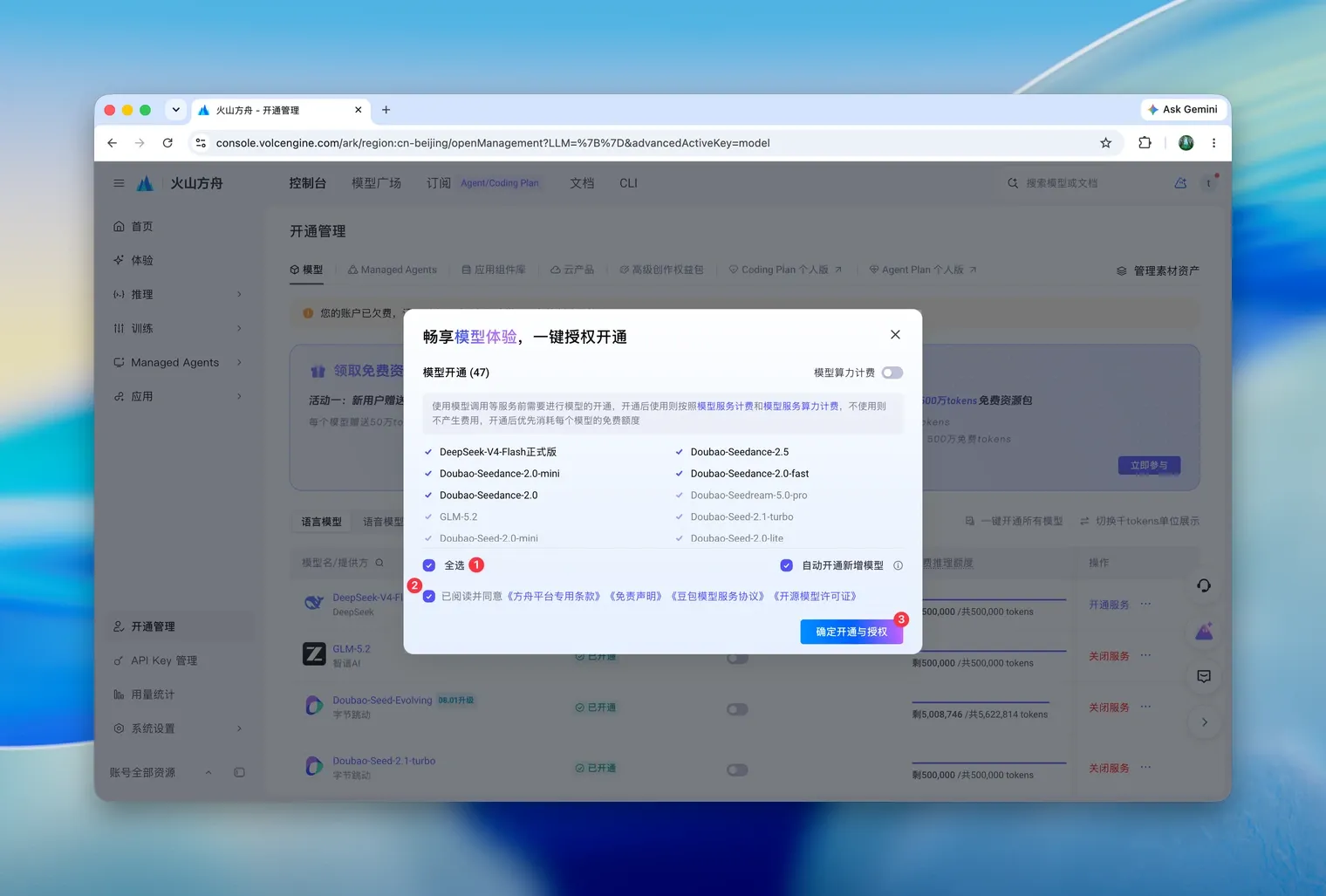Switch to 云产品 tab
This screenshot has height=896, width=1326.
pos(572,270)
